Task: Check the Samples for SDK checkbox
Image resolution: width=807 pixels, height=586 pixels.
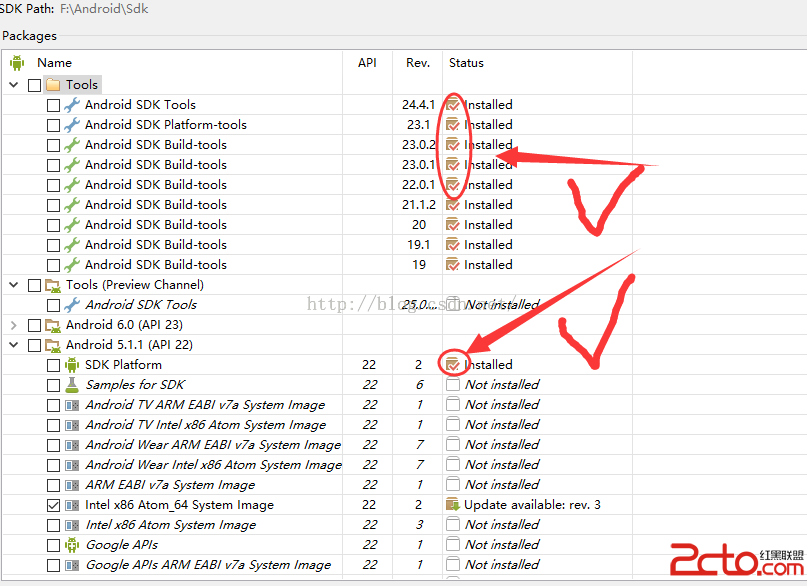Action: (53, 385)
